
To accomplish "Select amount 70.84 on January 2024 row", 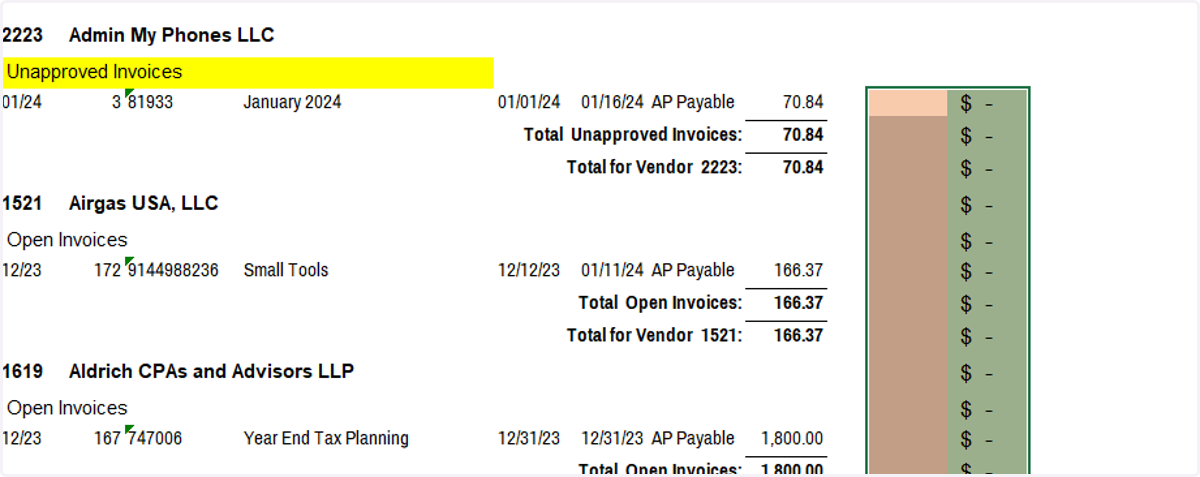I will [803, 102].
